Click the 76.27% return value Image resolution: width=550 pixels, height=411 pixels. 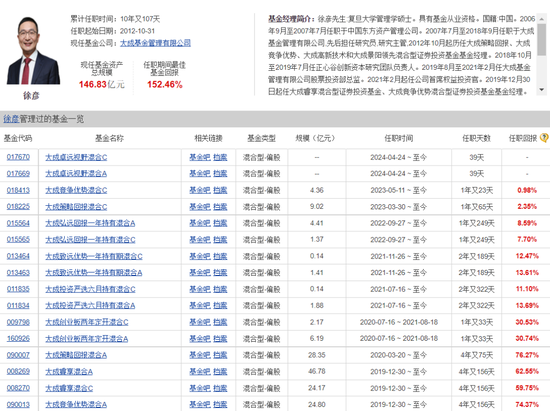point(527,355)
